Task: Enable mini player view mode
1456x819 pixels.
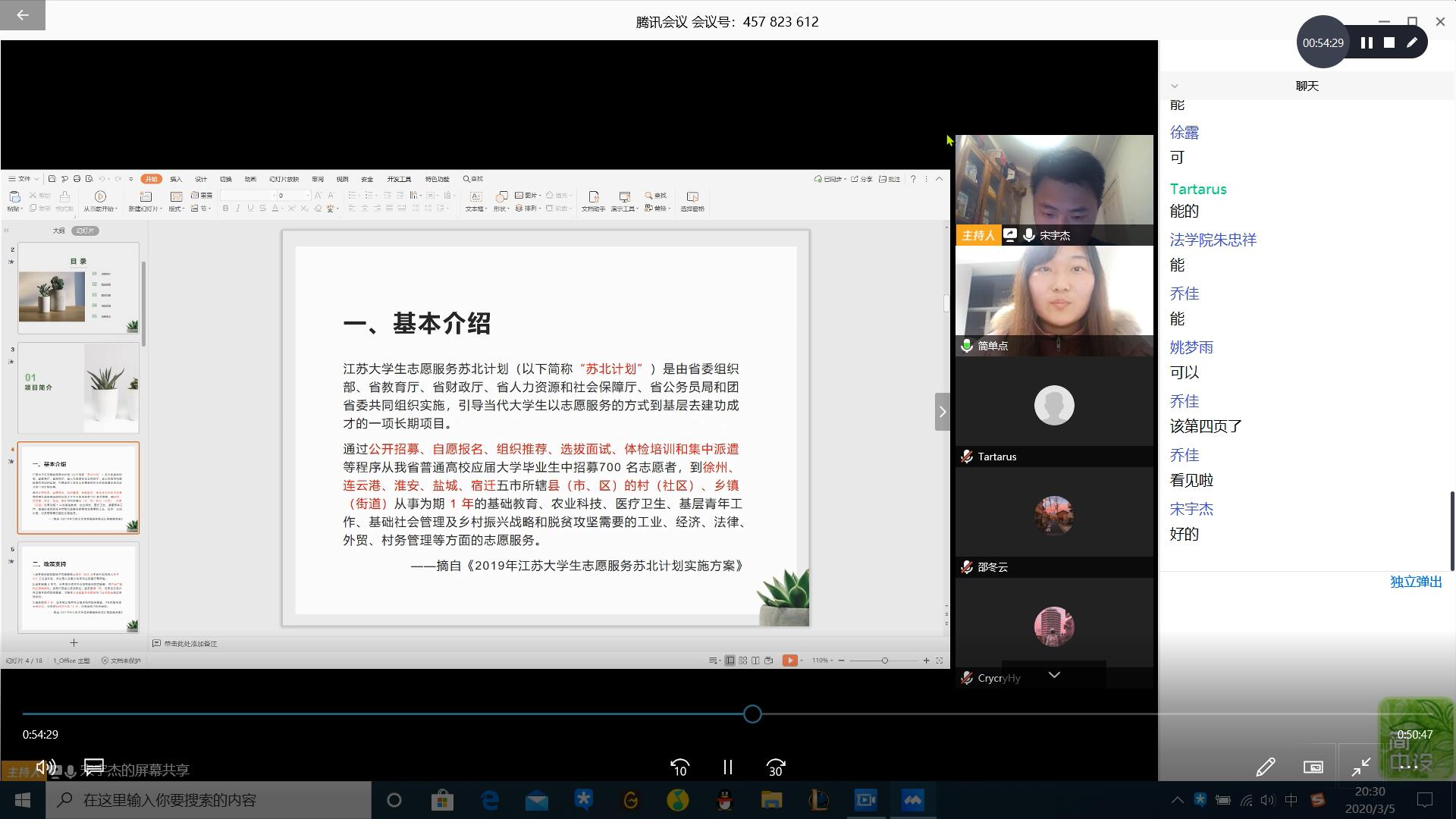Action: 1313,767
